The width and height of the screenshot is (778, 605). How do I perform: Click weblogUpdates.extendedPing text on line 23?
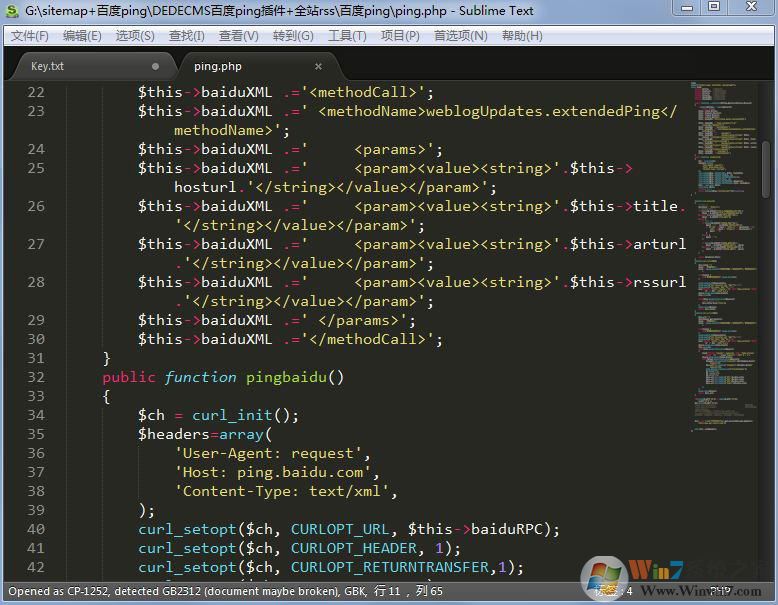point(543,111)
